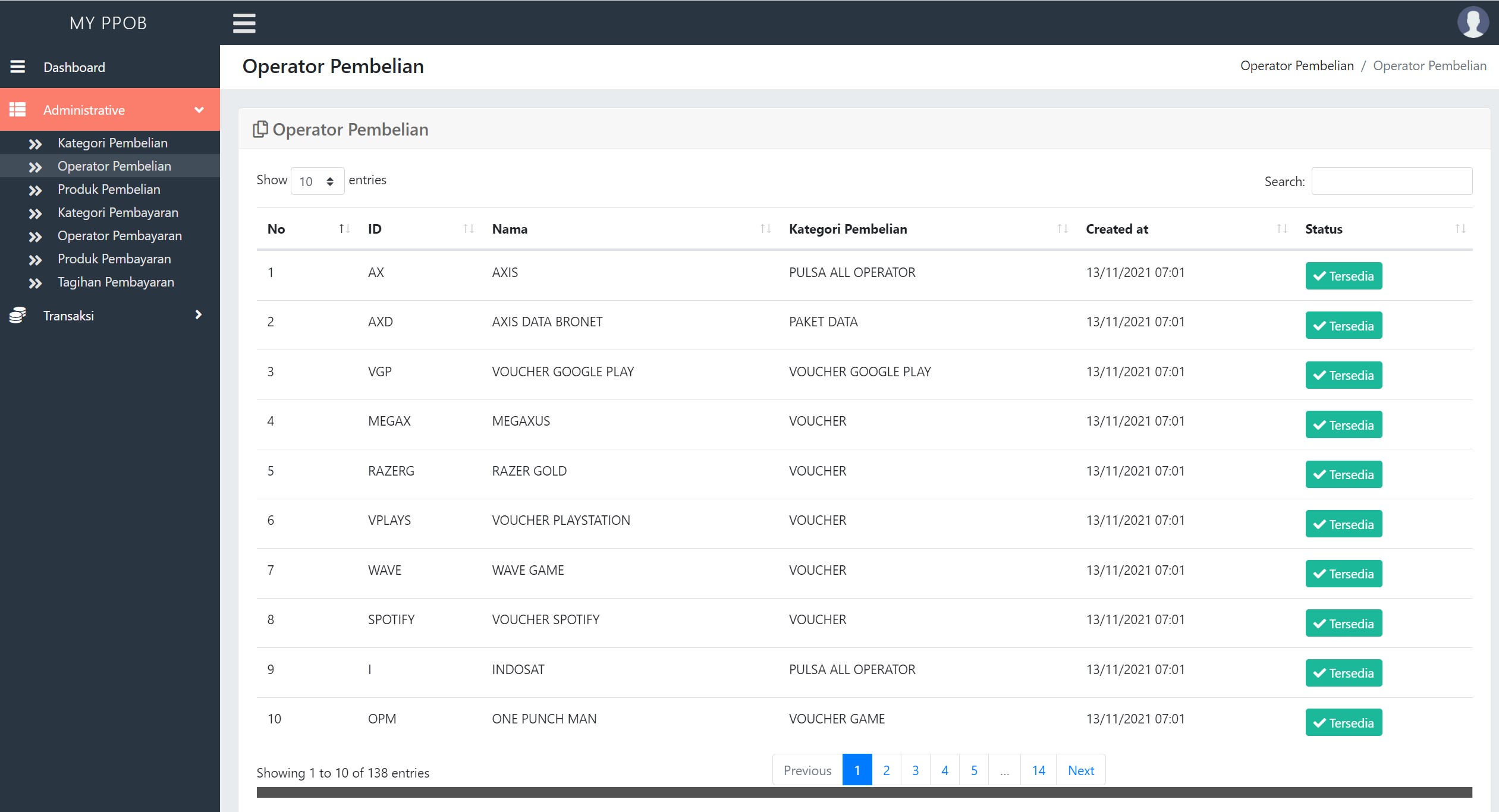Click the Operator Pembelian sidebar icon
The height and width of the screenshot is (812, 1499).
(x=35, y=166)
